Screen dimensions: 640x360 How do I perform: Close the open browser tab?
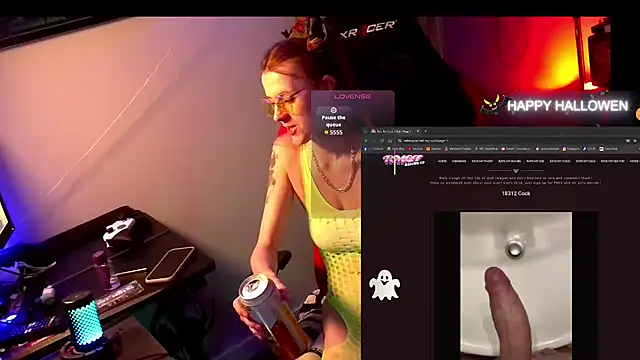pyautogui.click(x=418, y=131)
